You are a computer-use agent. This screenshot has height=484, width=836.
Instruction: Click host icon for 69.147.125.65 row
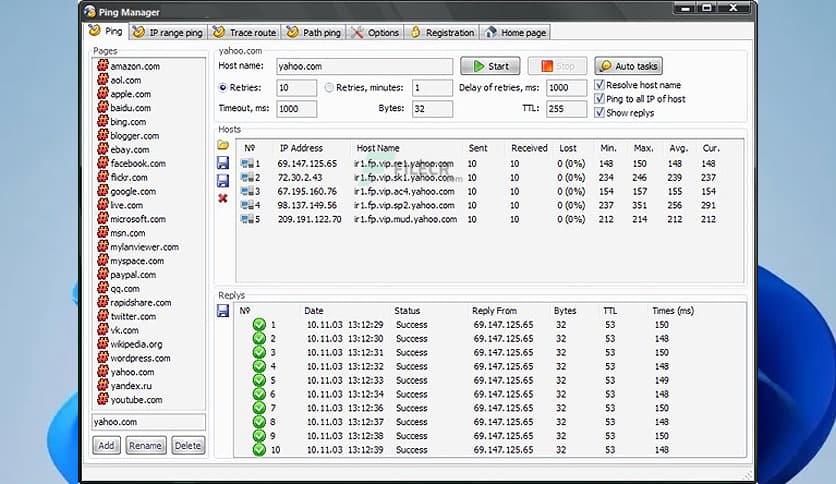(x=247, y=164)
